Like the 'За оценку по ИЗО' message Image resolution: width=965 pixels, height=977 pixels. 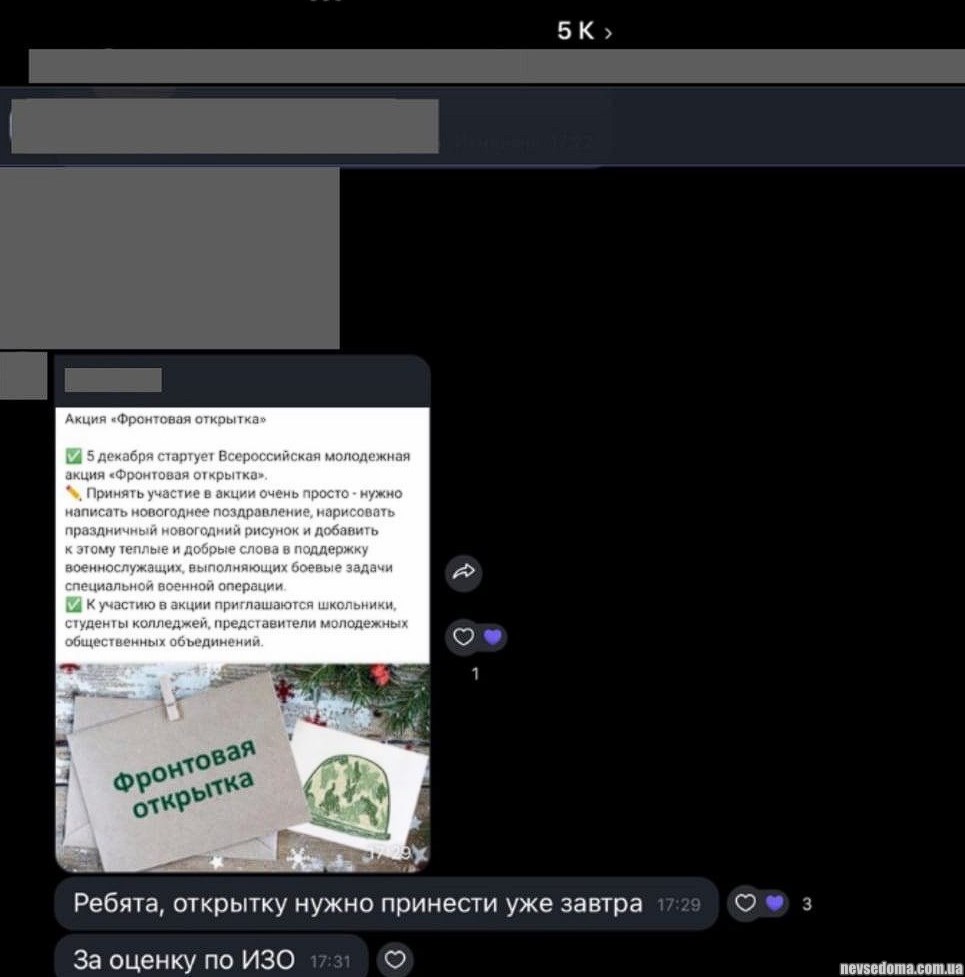pyautogui.click(x=395, y=960)
